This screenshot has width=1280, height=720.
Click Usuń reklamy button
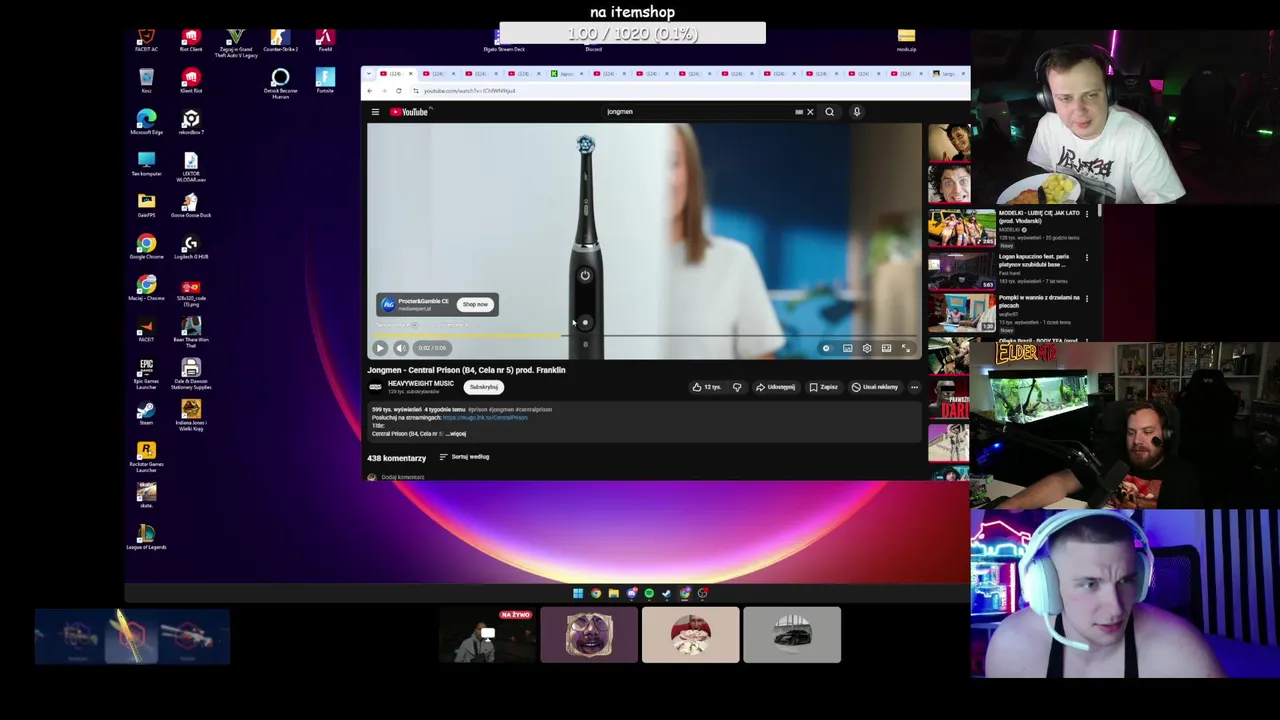coord(875,387)
